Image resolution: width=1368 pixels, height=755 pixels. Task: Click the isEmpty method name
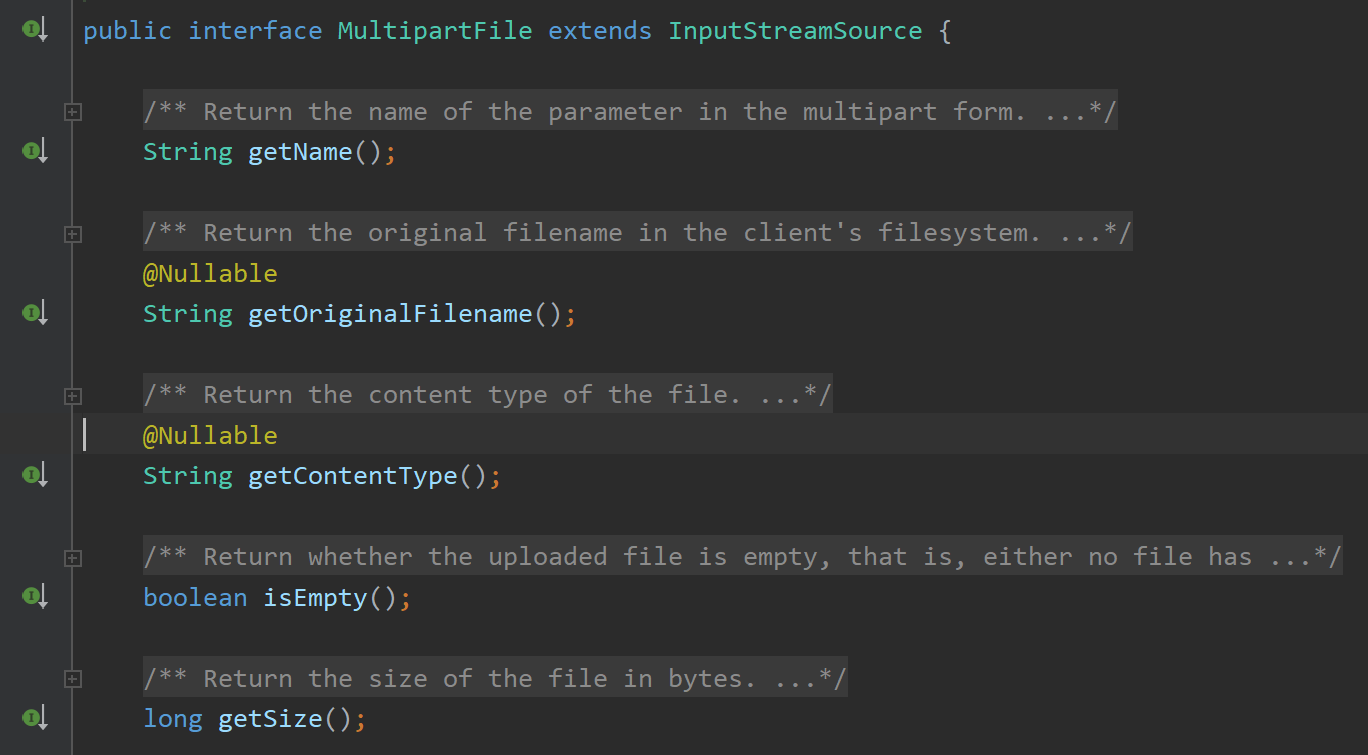[315, 598]
